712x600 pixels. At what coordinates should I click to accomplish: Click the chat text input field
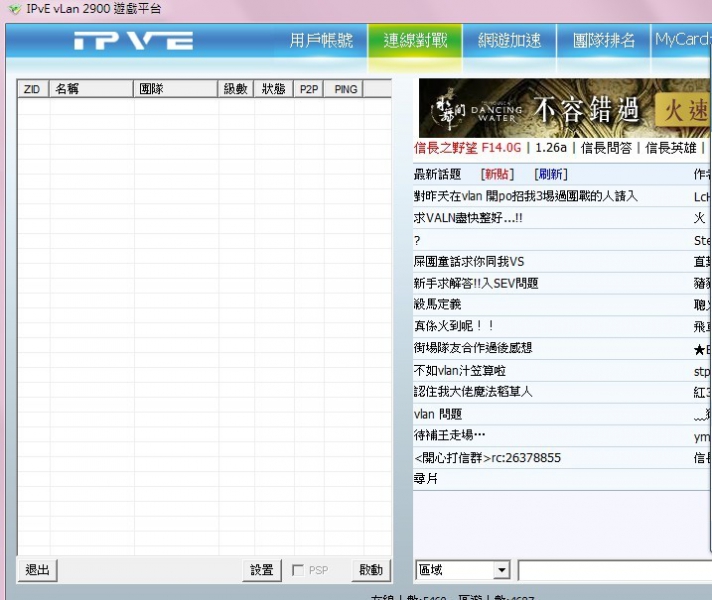click(614, 570)
